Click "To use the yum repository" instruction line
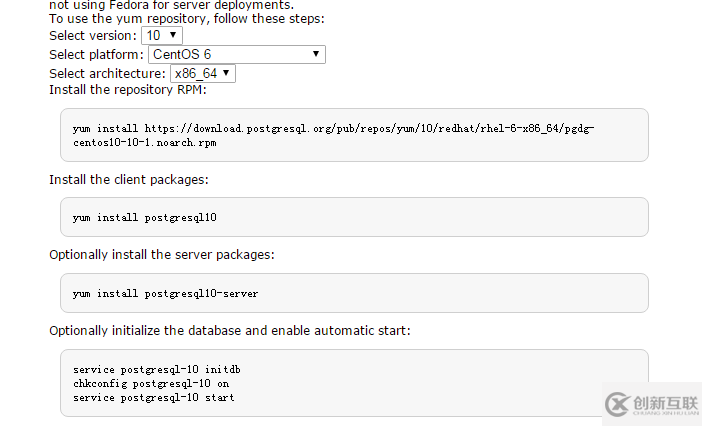The image size is (702, 426). pos(187,18)
